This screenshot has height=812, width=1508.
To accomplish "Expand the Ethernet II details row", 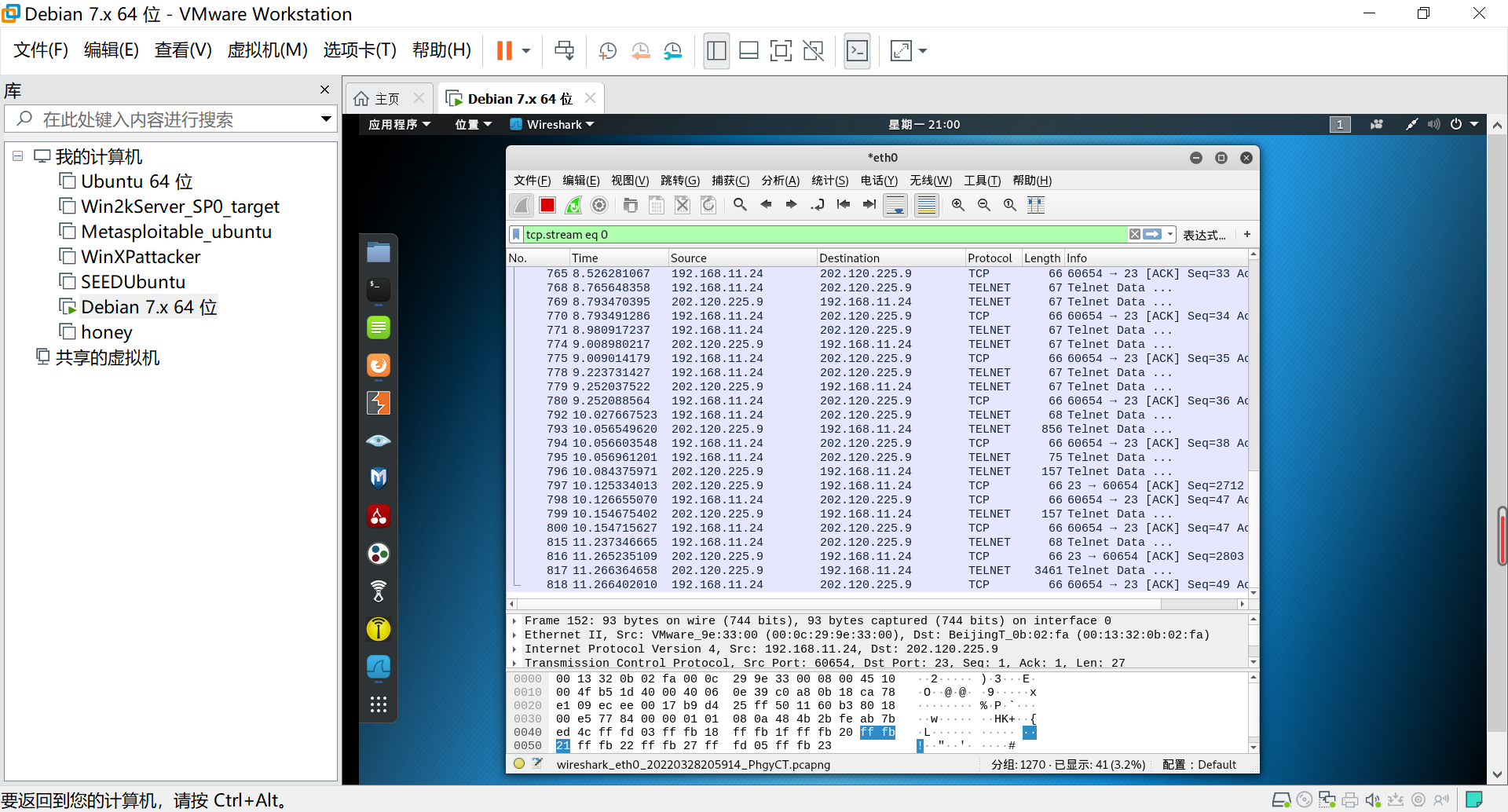I will tap(514, 635).
